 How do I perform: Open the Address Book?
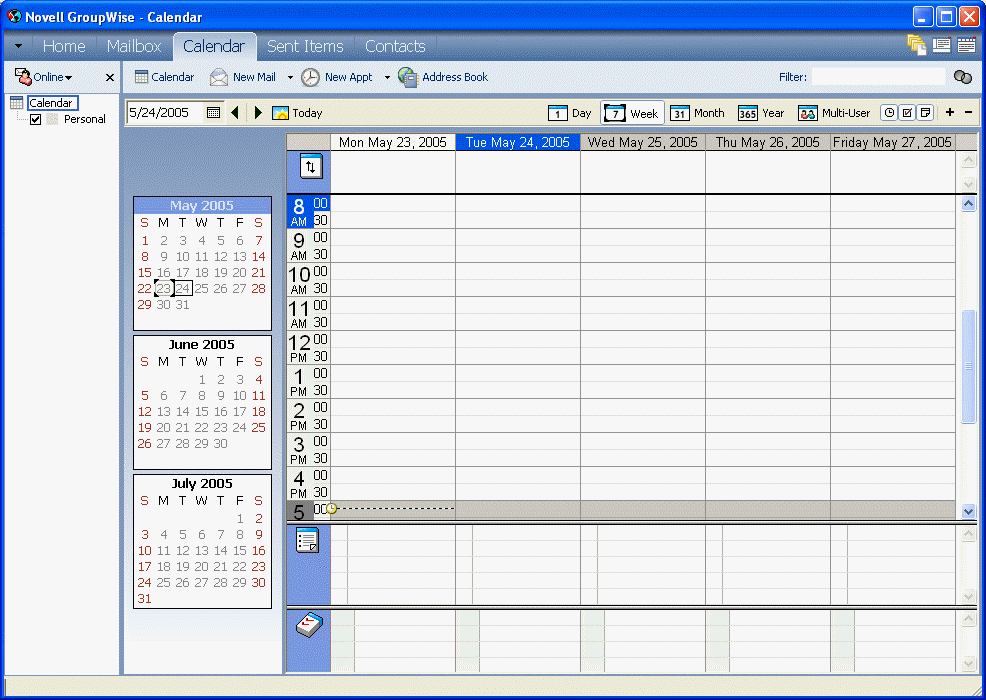443,77
